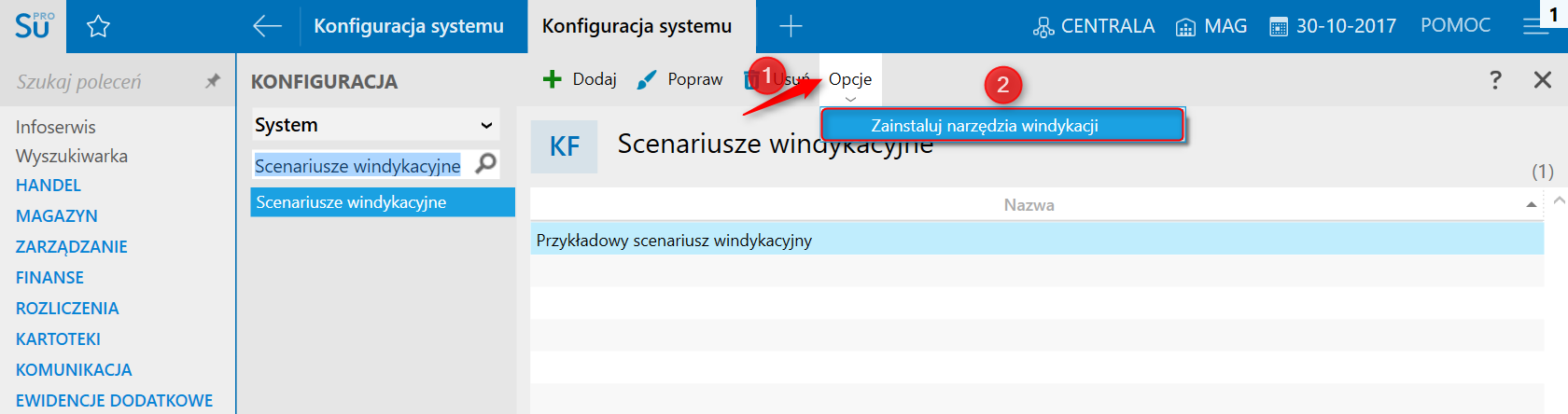Image resolution: width=1568 pixels, height=414 pixels.
Task: Open Wyszukiwarka in the sidebar
Action: coord(72,156)
